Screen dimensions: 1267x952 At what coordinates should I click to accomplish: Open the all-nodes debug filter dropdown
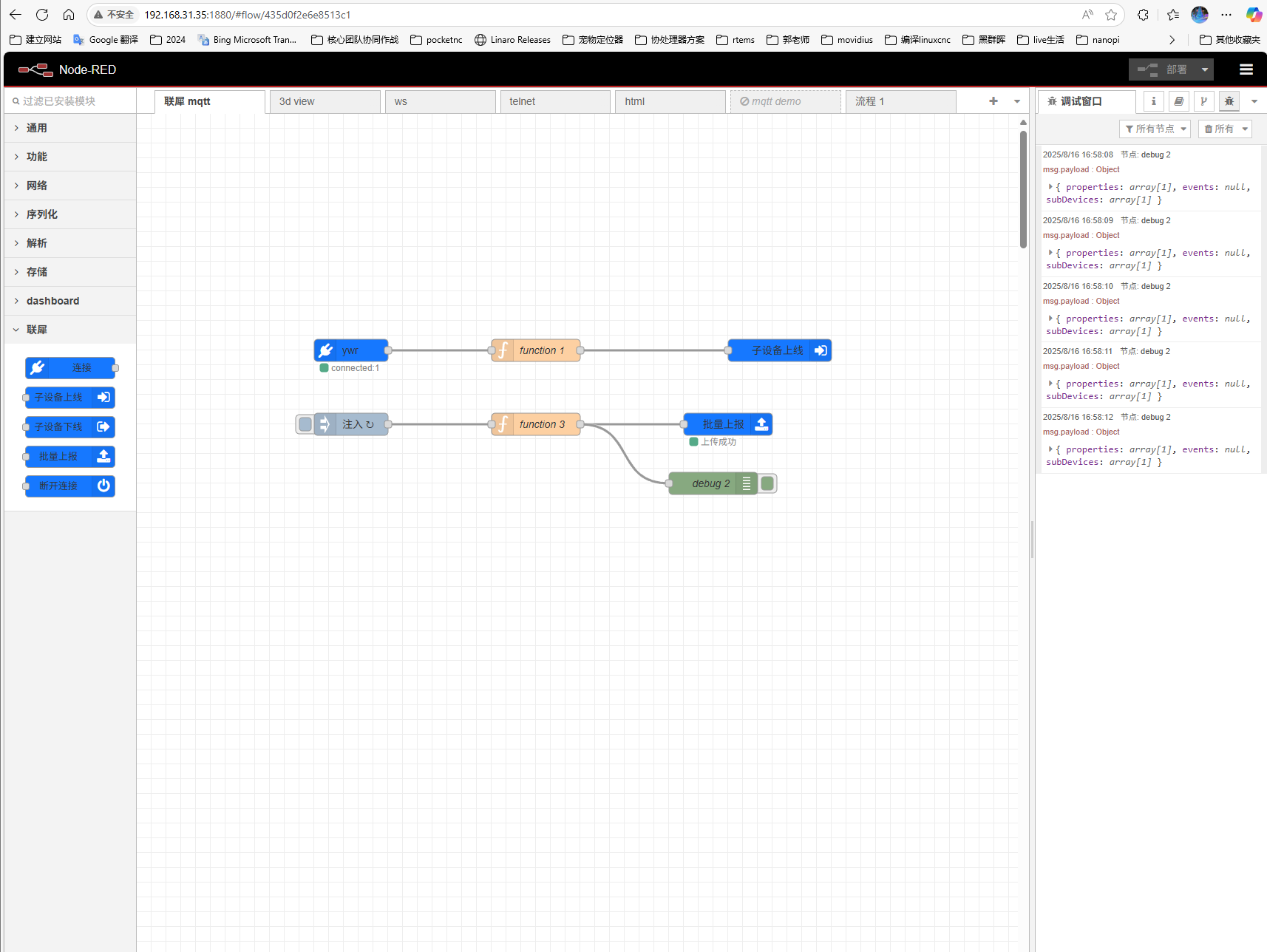(x=1155, y=129)
